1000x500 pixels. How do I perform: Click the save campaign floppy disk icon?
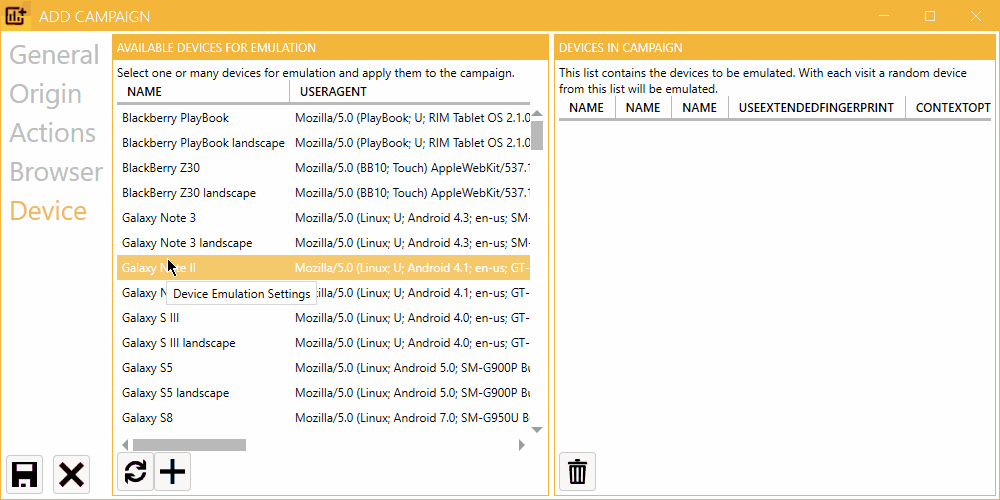point(25,475)
